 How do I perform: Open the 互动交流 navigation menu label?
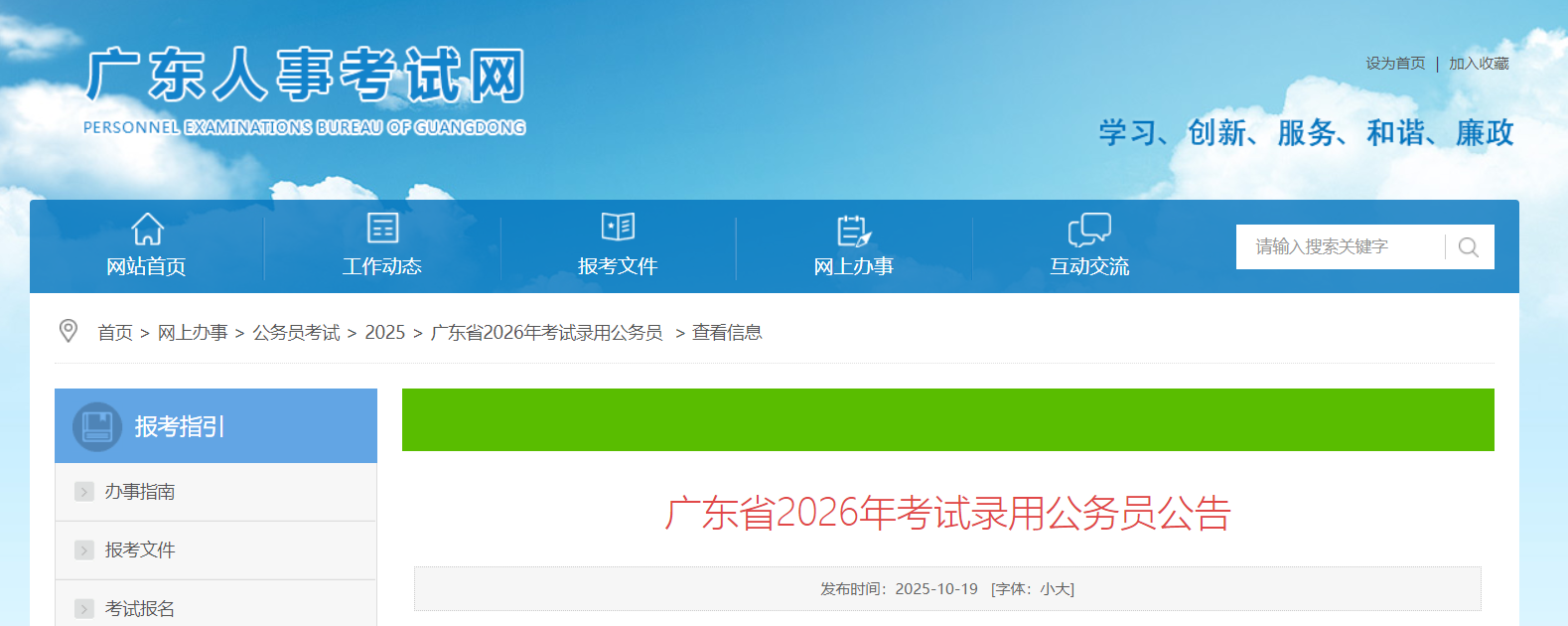[1089, 266]
